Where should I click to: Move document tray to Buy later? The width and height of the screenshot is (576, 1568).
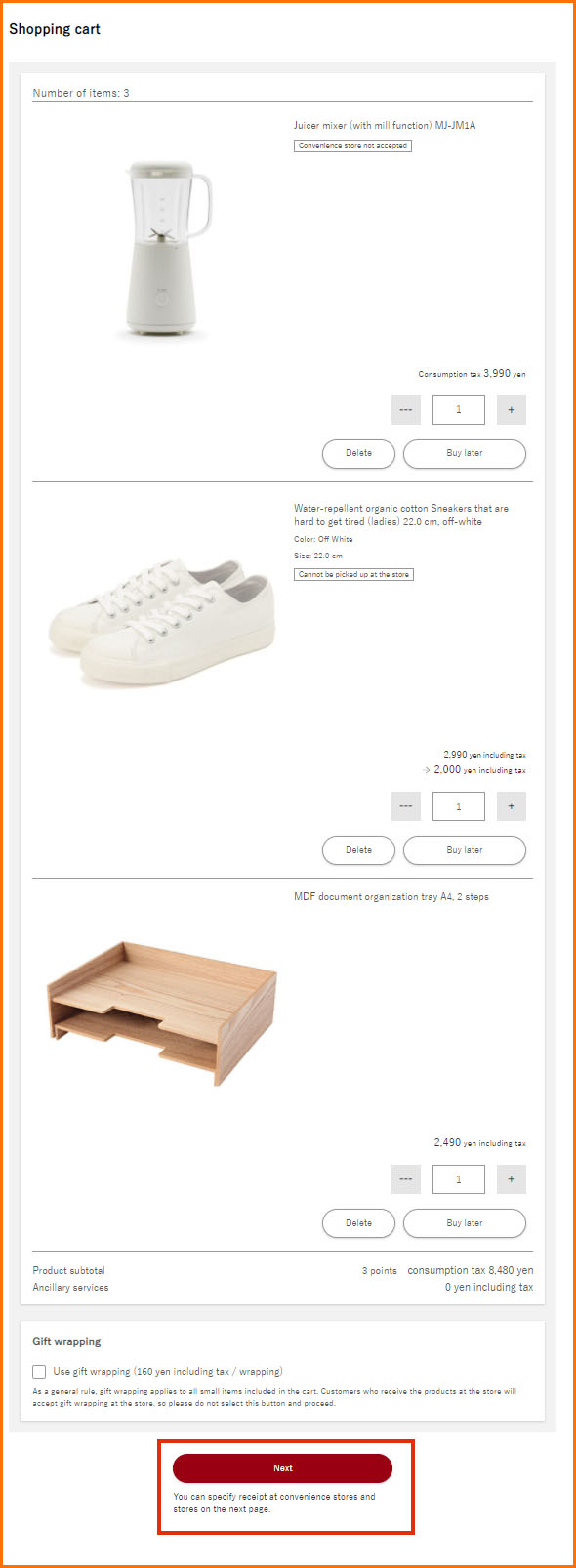coord(465,1223)
